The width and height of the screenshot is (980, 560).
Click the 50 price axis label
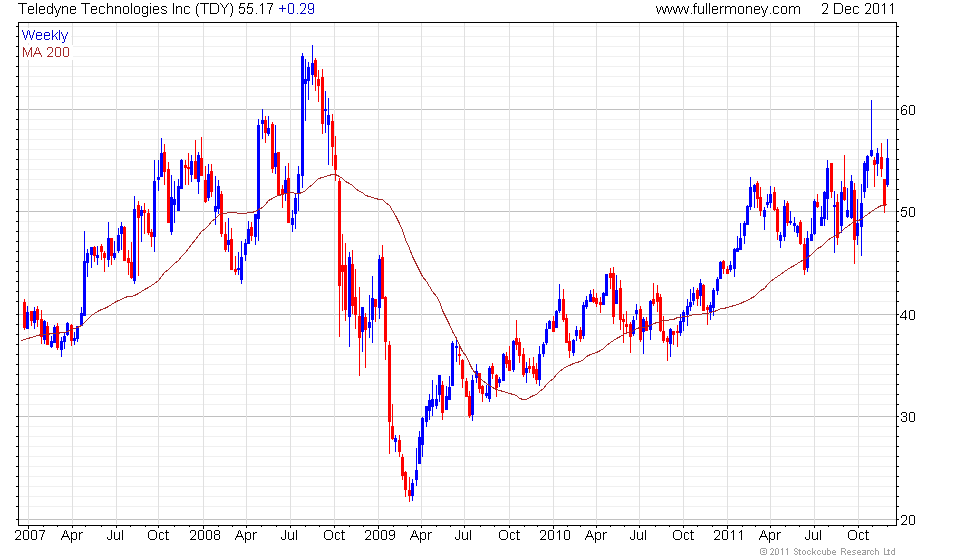908,212
